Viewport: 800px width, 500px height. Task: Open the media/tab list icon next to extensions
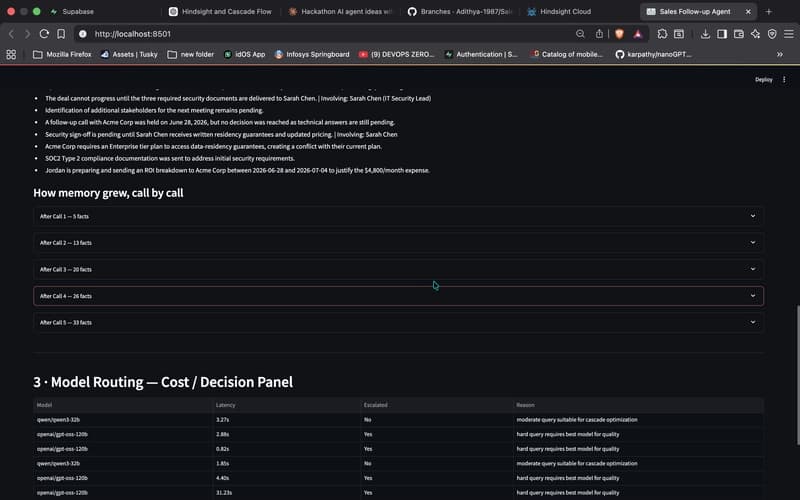pos(679,34)
